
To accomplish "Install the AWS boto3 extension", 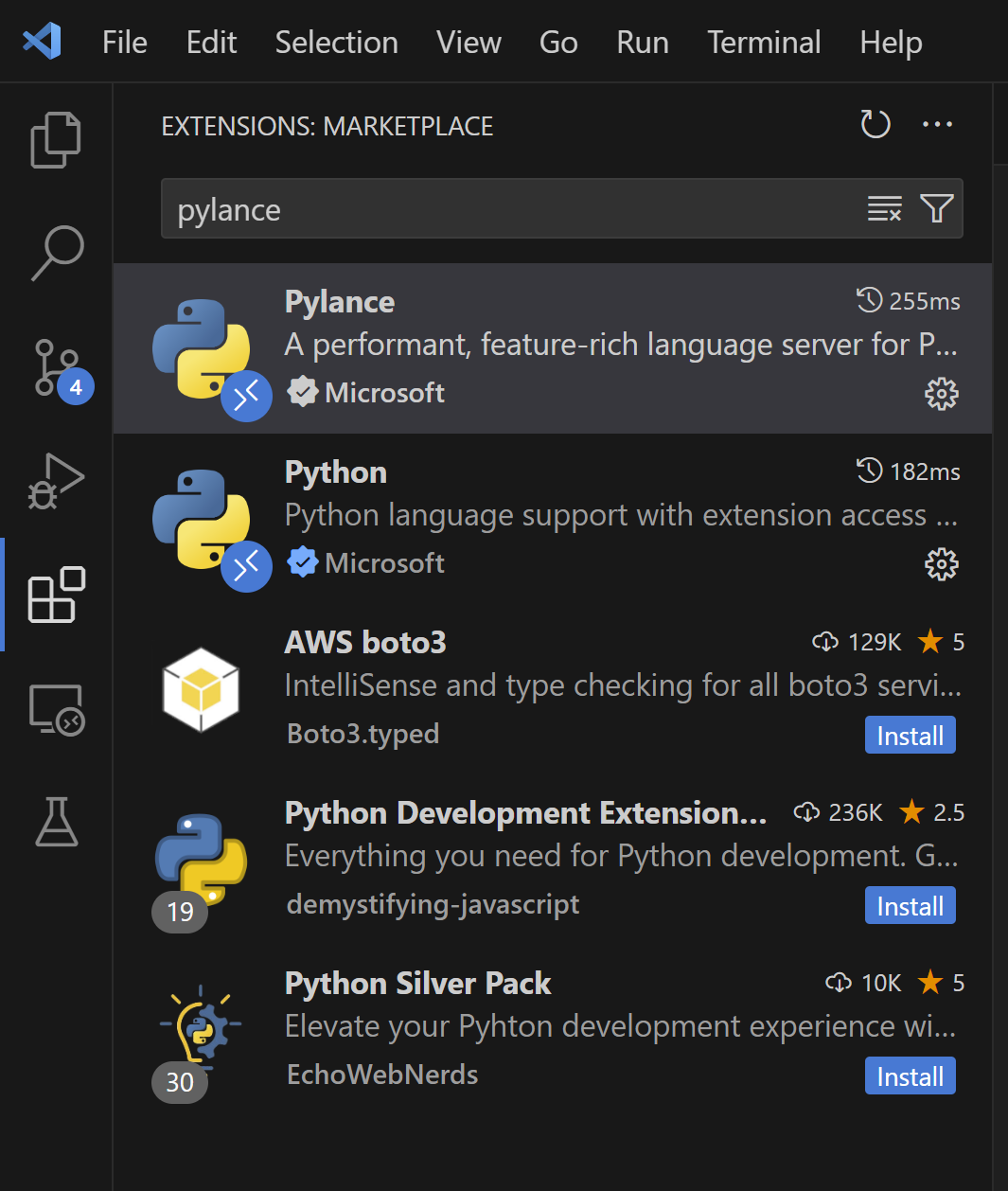I will [910, 736].
